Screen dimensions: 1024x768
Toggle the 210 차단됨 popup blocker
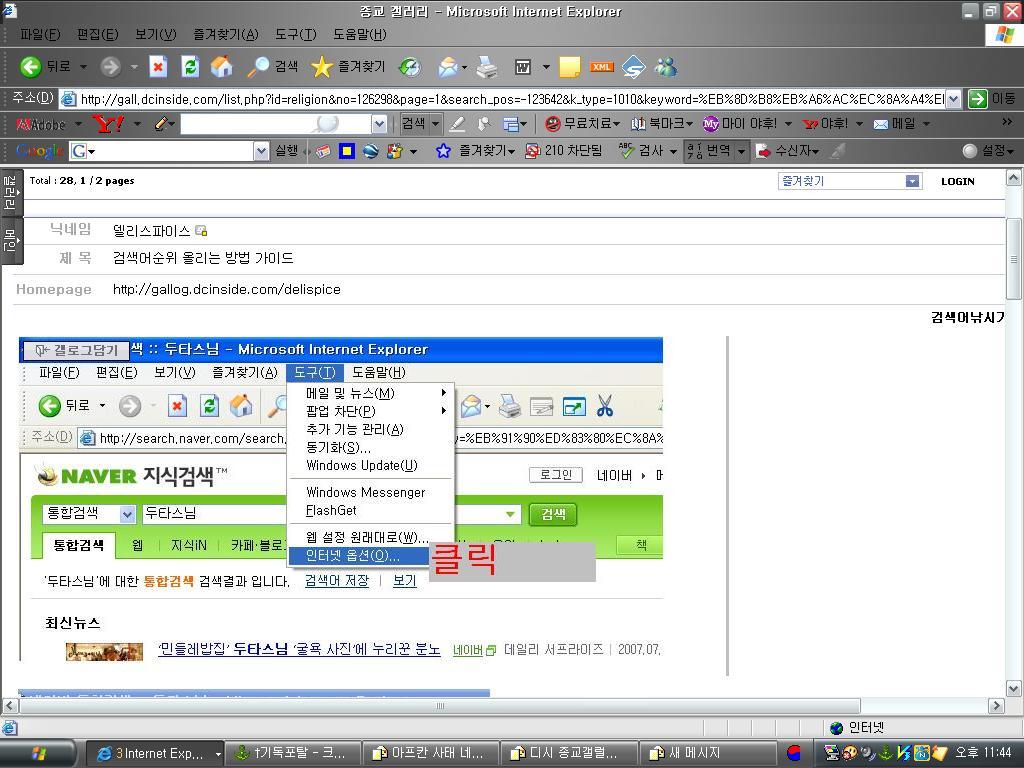pyautogui.click(x=564, y=151)
